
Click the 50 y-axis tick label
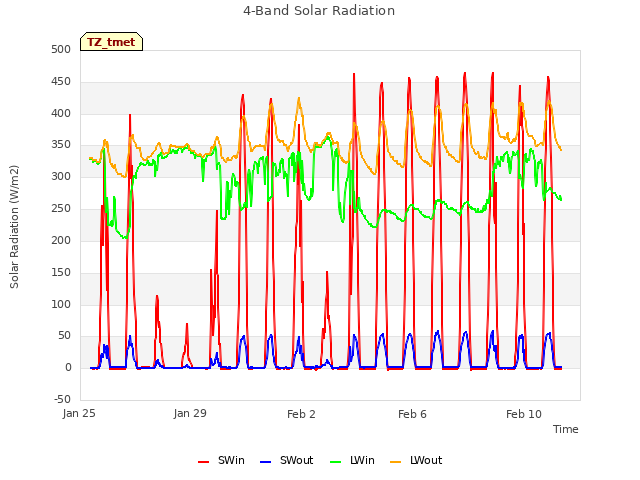[64, 336]
